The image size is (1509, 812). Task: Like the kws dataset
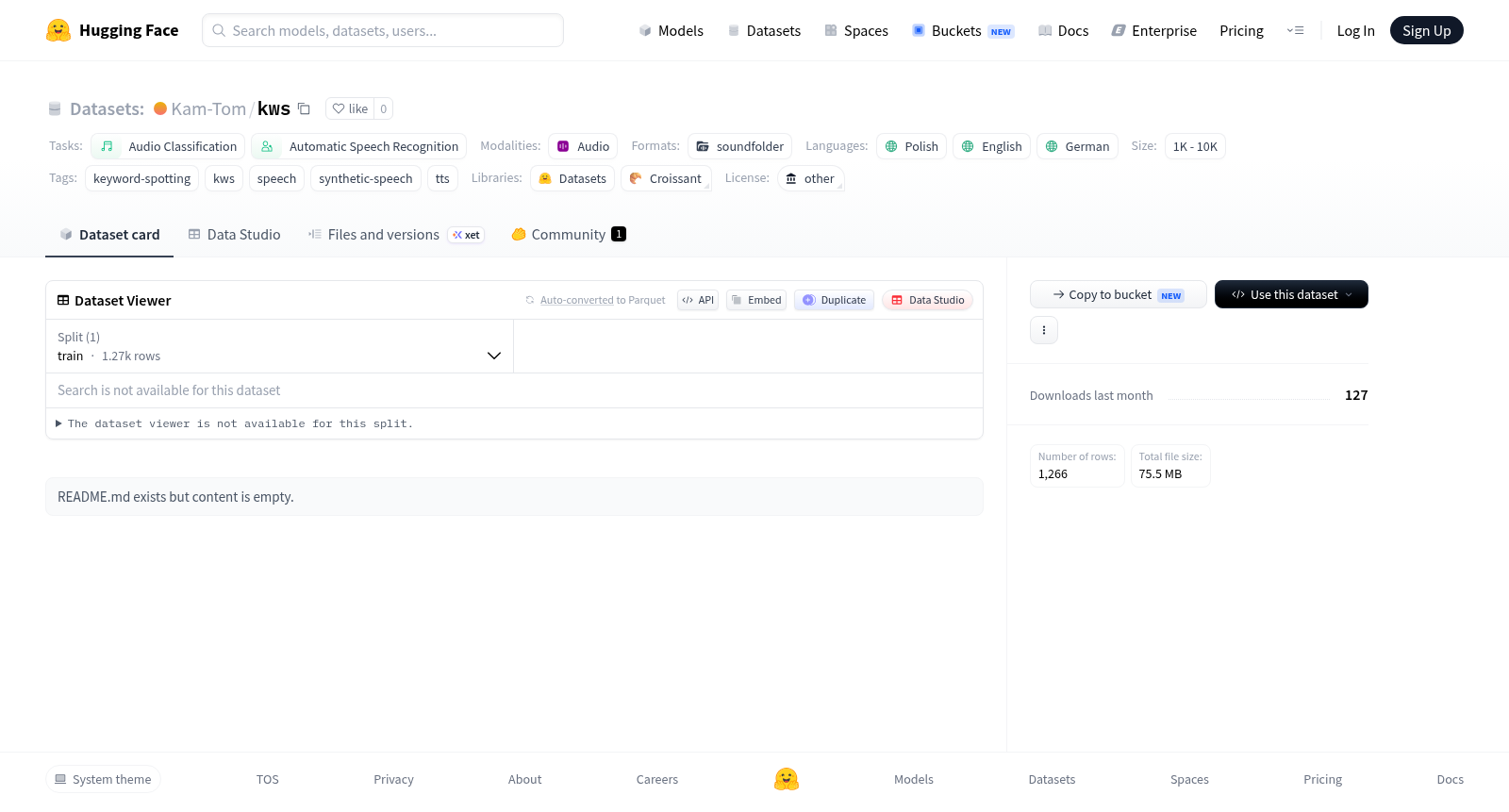pos(350,108)
